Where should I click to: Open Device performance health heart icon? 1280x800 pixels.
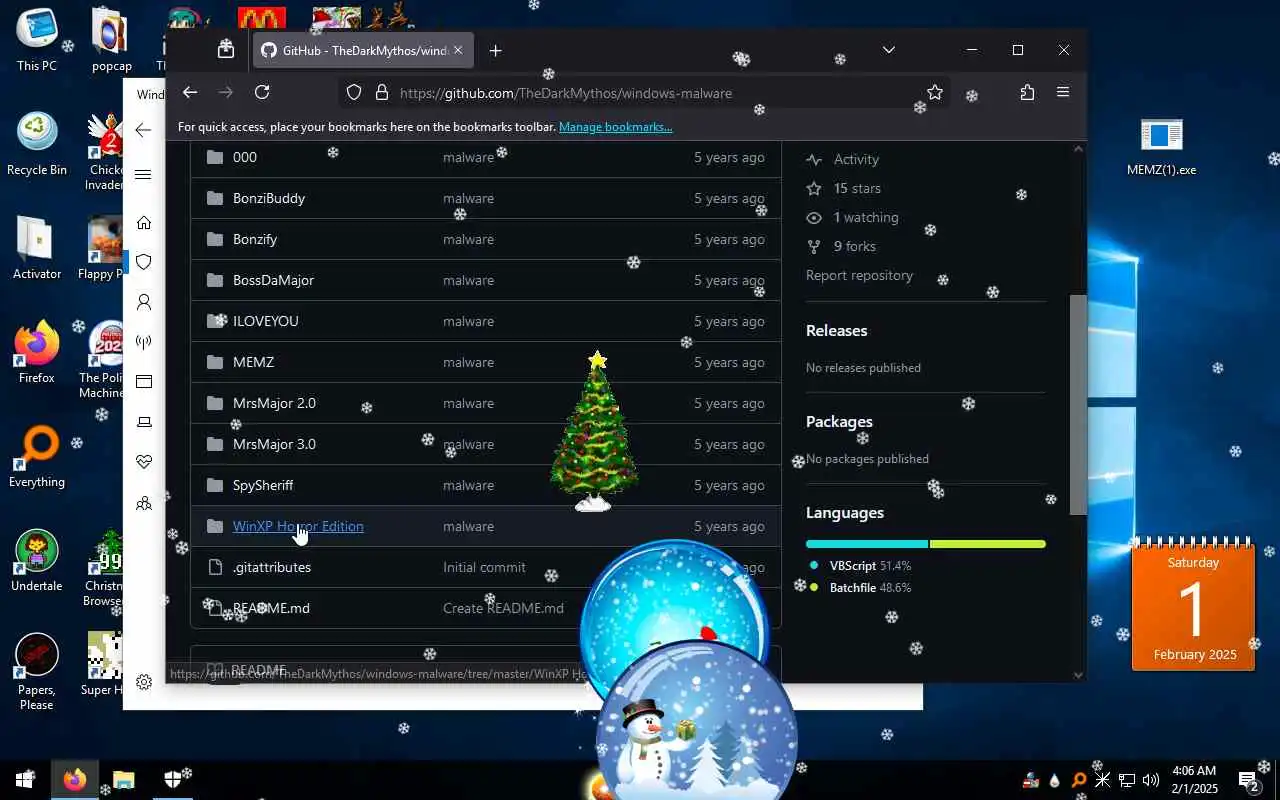tap(144, 462)
